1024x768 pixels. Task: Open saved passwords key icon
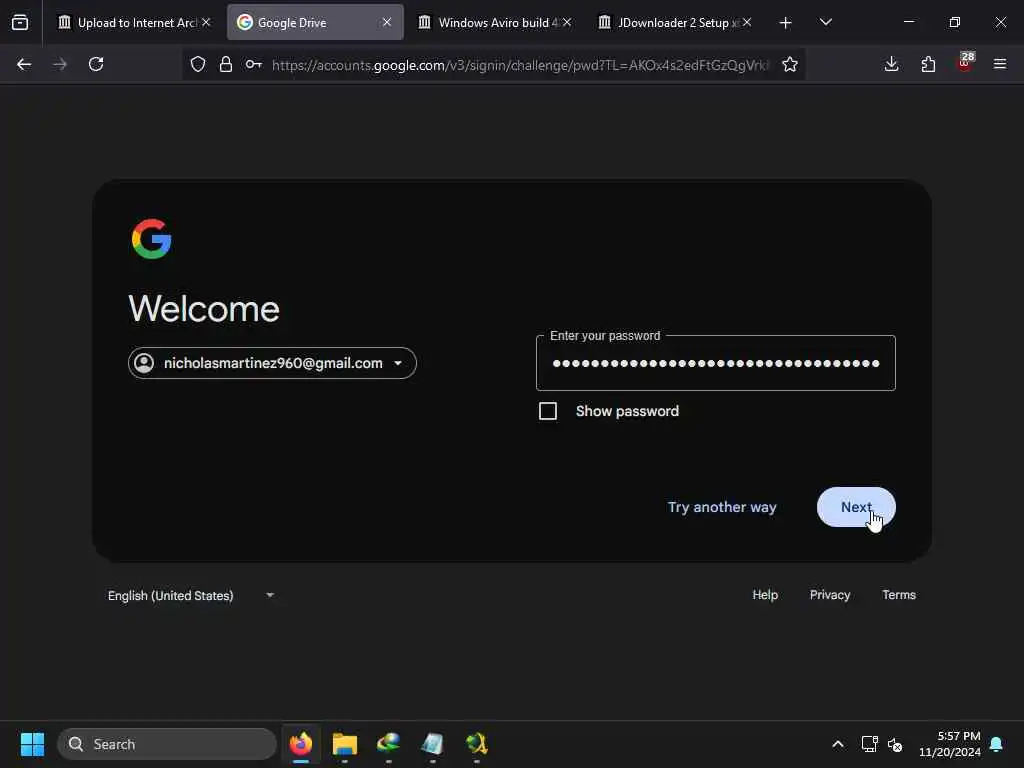(x=253, y=64)
